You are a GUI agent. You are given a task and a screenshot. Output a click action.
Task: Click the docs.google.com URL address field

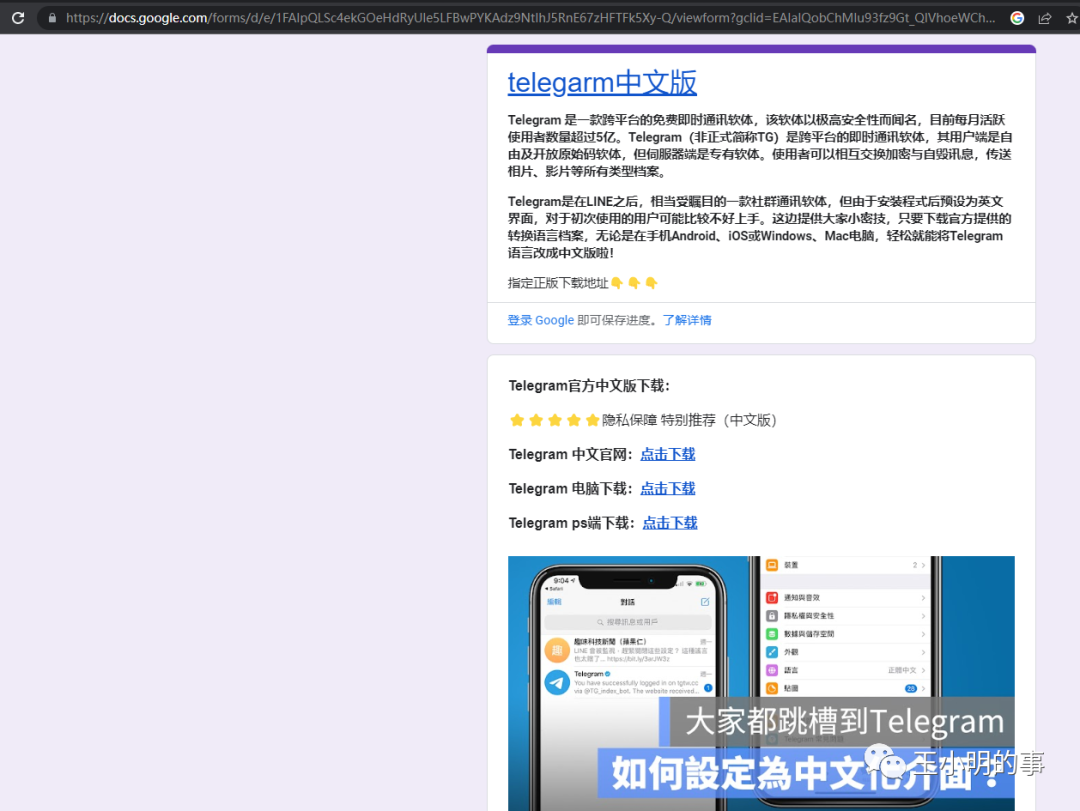530,18
